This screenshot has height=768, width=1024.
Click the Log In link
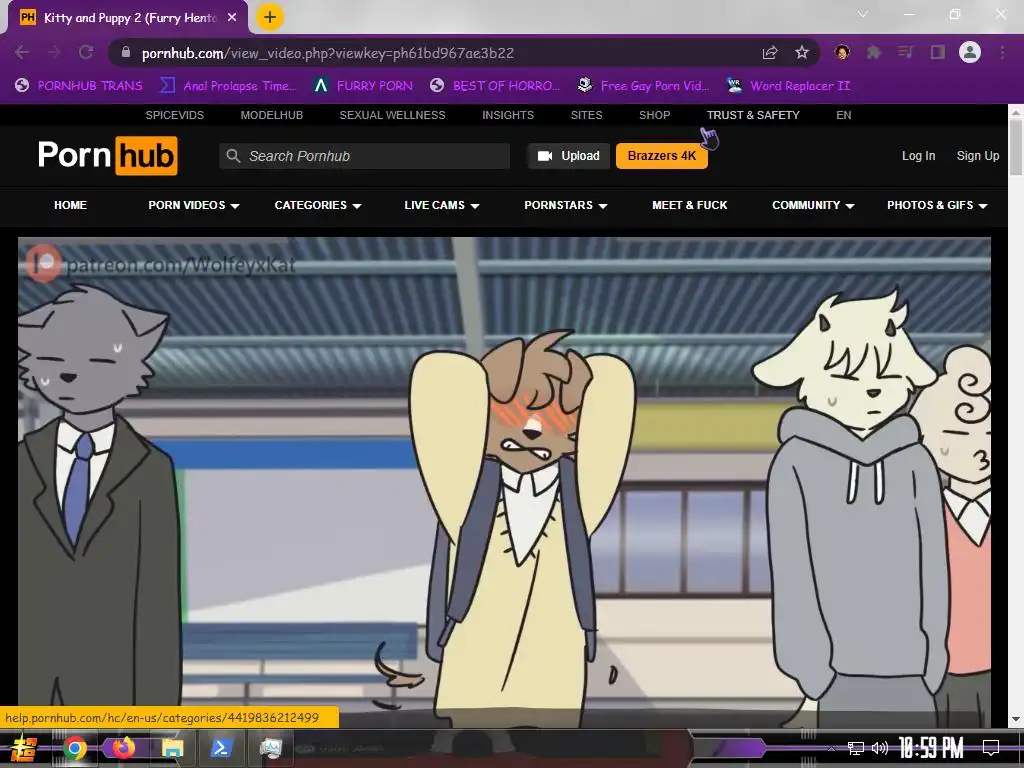click(918, 156)
